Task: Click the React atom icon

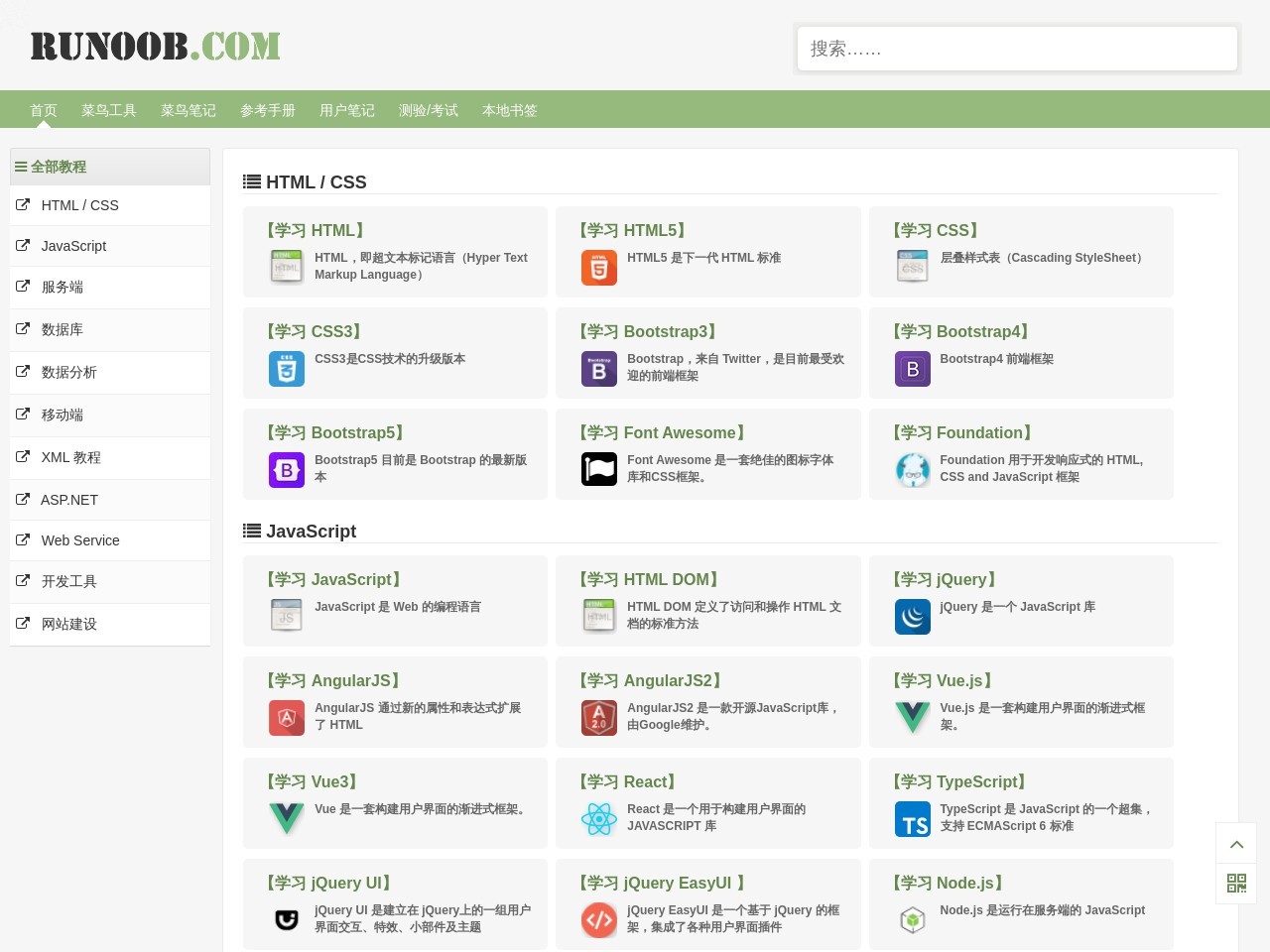Action: [x=598, y=819]
